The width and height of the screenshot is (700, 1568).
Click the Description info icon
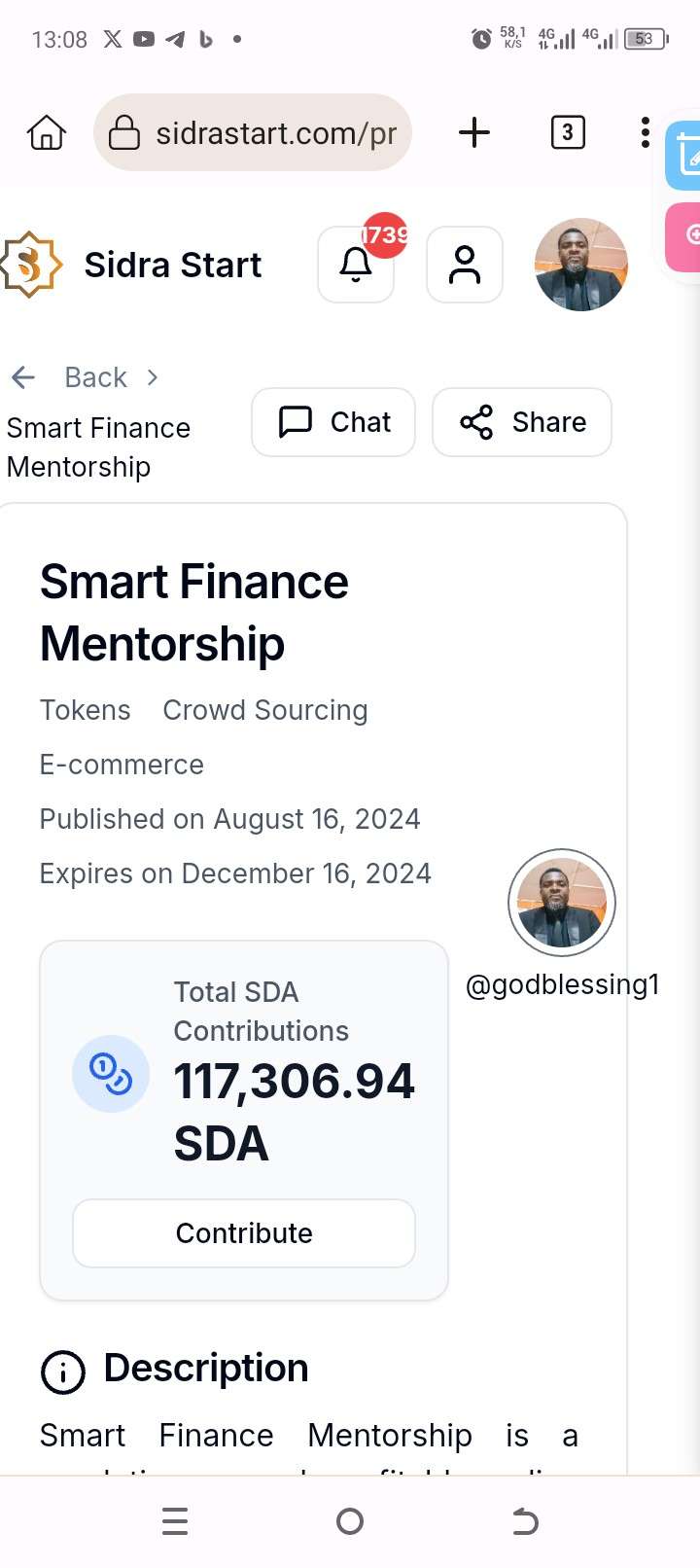(x=63, y=1372)
